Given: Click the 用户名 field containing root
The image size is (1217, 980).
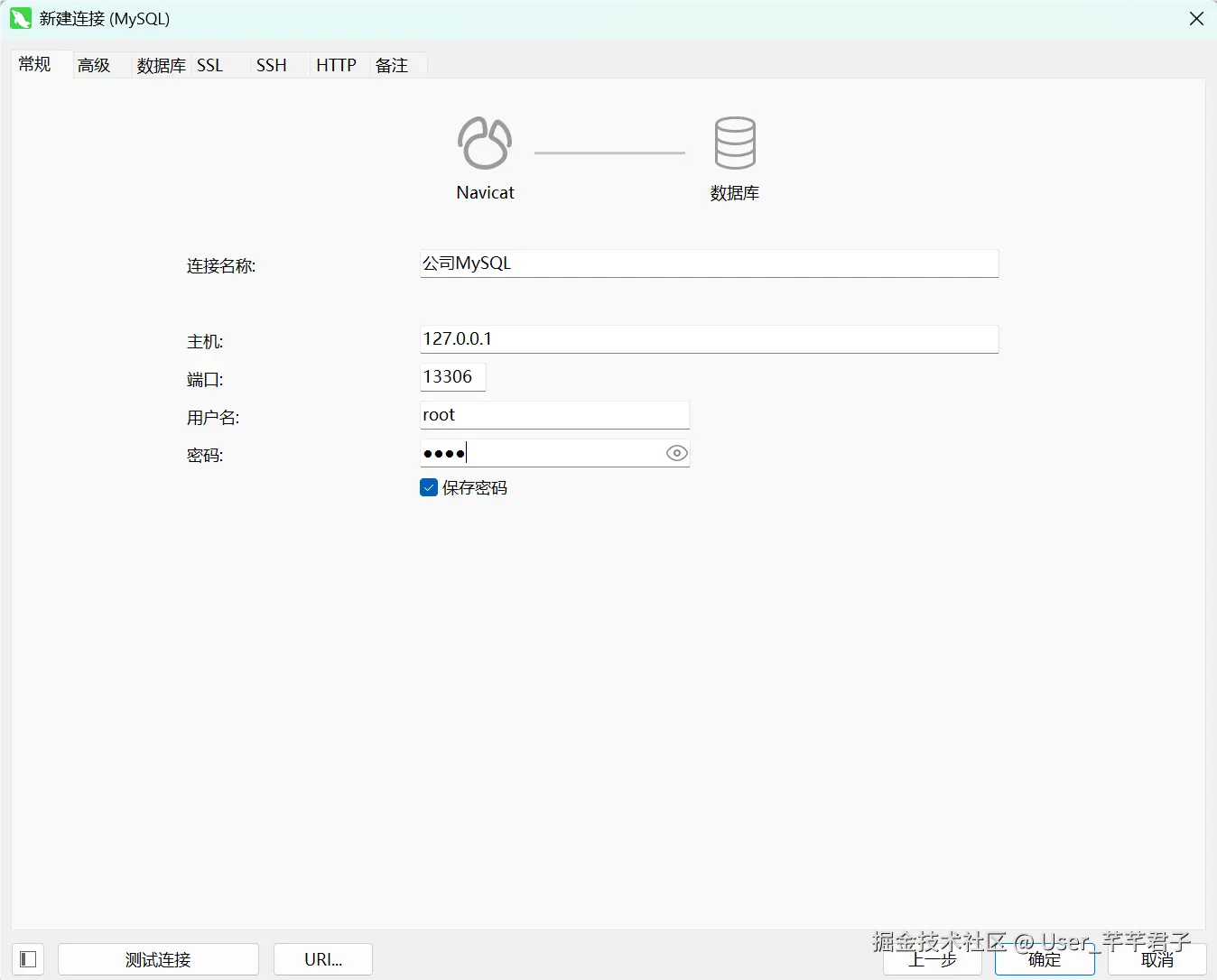Looking at the screenshot, I should tap(555, 415).
